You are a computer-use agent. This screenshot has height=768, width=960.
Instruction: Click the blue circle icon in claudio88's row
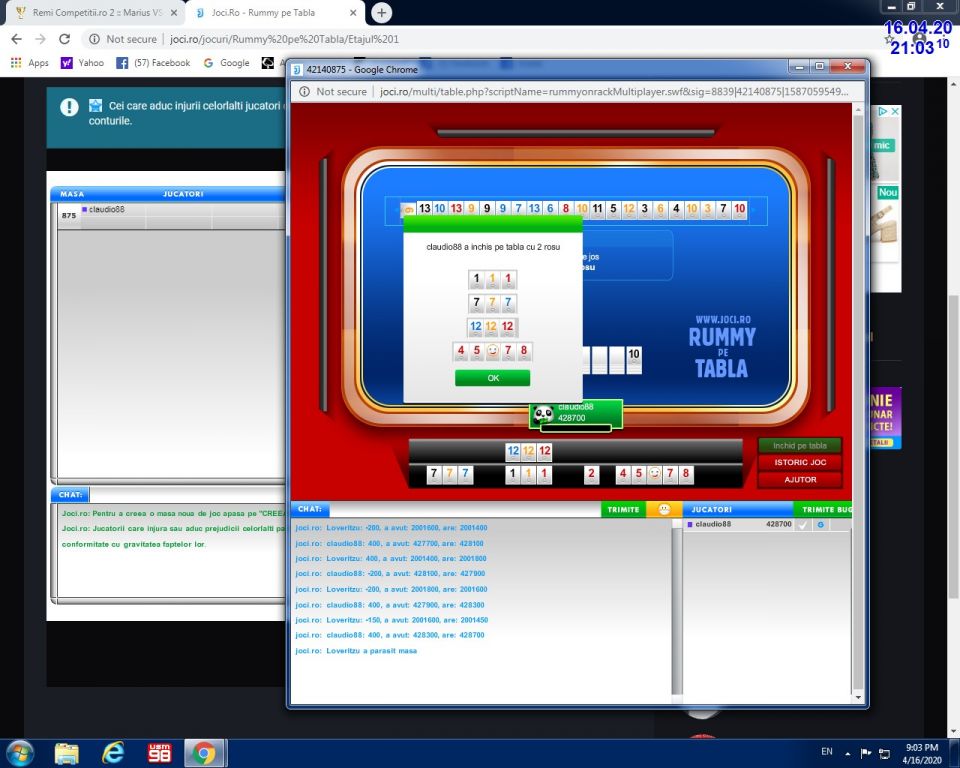820,525
